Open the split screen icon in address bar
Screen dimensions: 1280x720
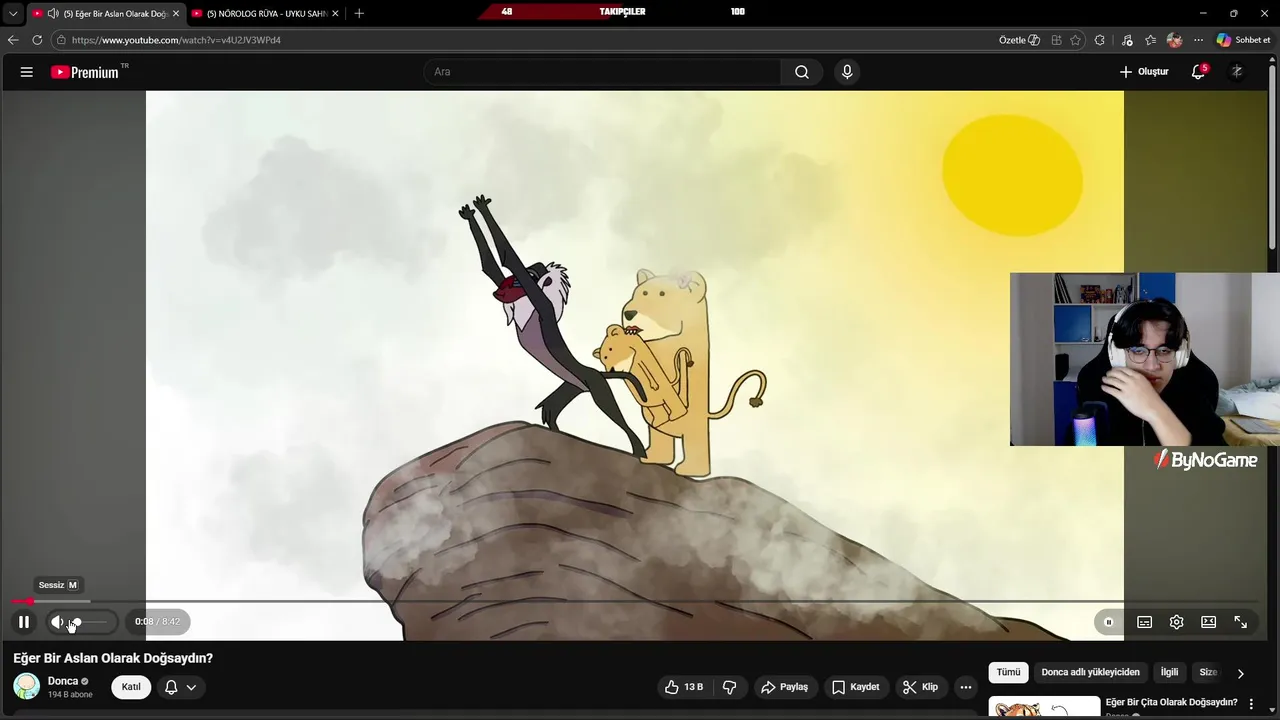pos(1056,40)
